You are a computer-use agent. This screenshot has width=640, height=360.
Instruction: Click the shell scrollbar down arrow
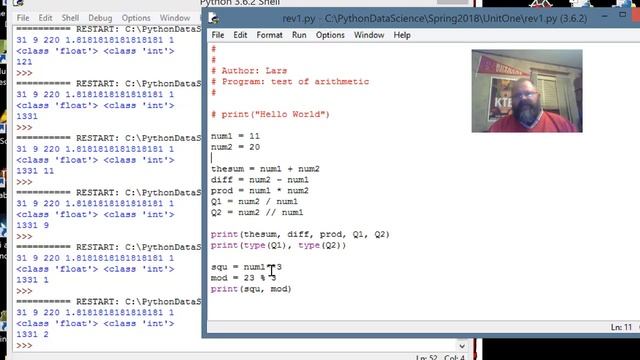[462, 346]
